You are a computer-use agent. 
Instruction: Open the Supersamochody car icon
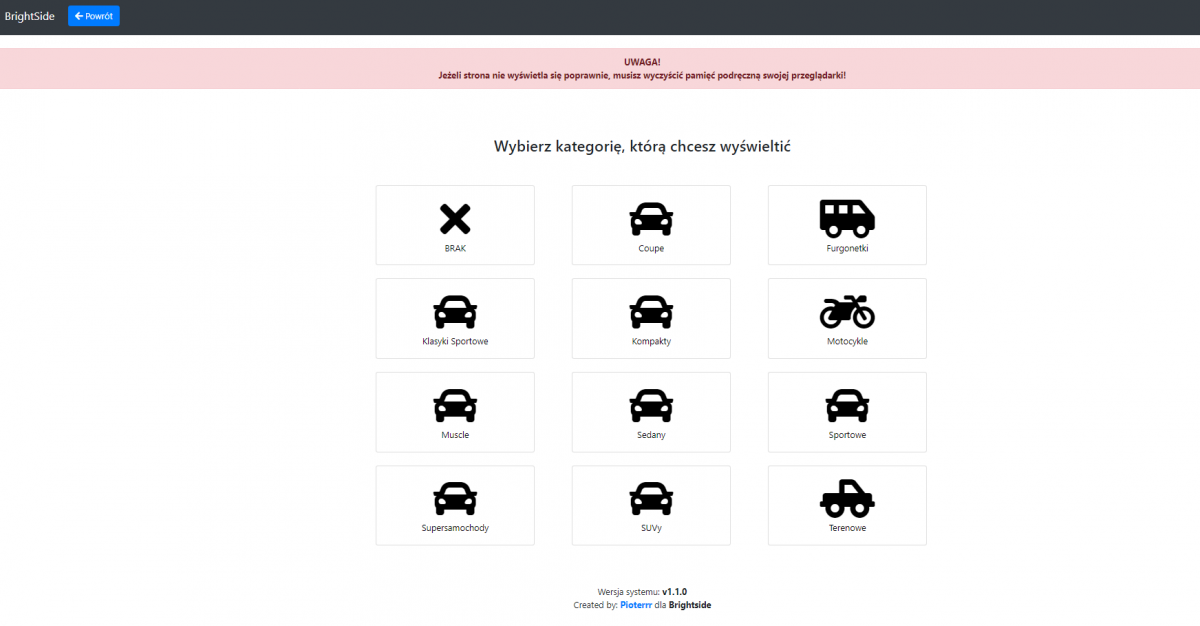(455, 498)
